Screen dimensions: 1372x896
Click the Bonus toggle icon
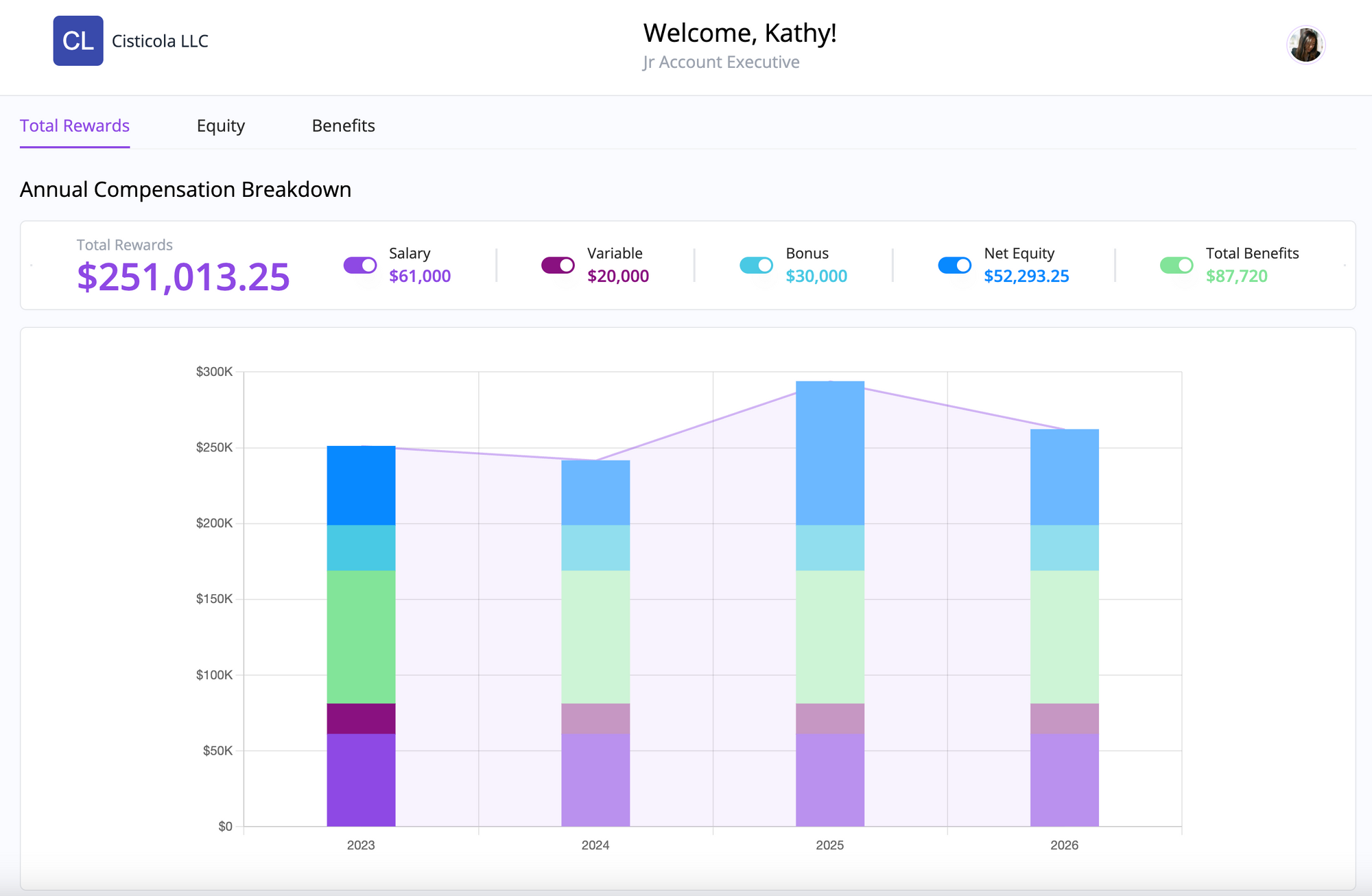pyautogui.click(x=755, y=265)
